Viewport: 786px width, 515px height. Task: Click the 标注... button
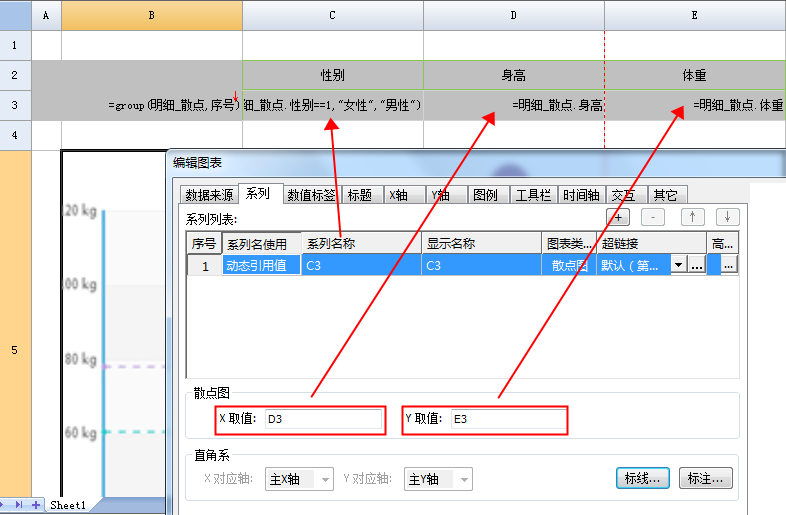(706, 479)
